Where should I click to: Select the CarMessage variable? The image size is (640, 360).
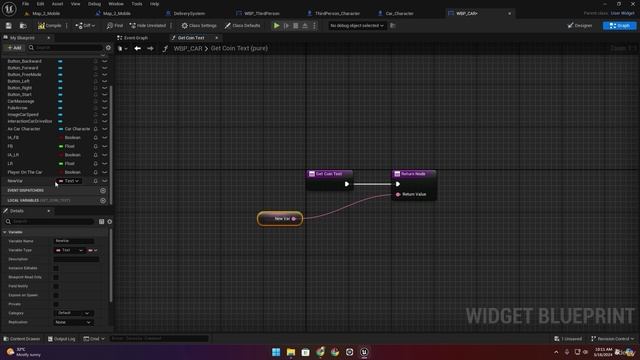21,101
